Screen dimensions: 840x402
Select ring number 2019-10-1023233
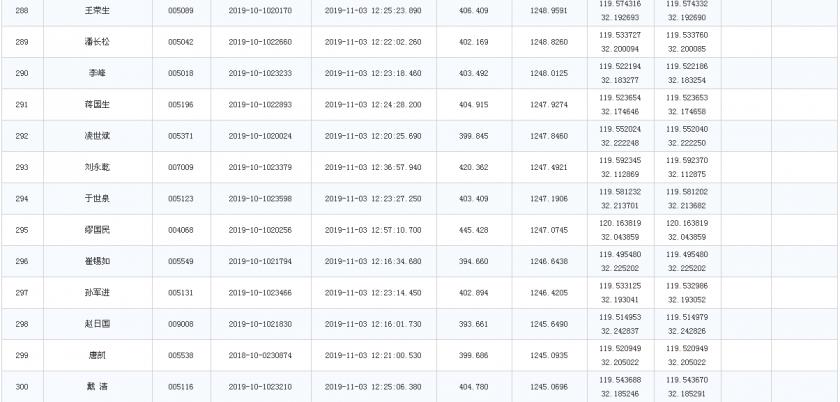click(x=260, y=73)
